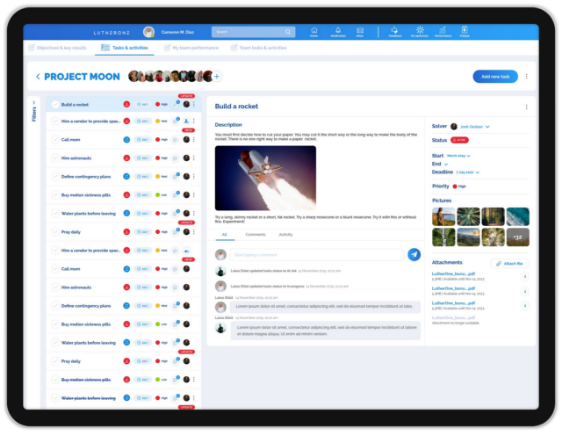
Task: Add team member with plus icon
Action: 216,76
